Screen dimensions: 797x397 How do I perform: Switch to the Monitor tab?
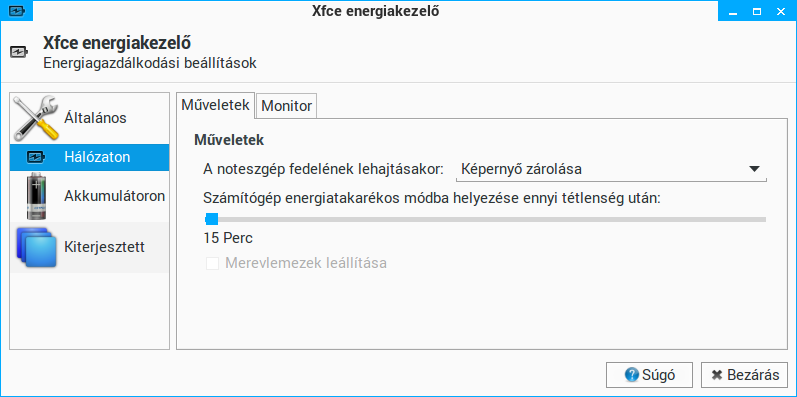(x=287, y=106)
